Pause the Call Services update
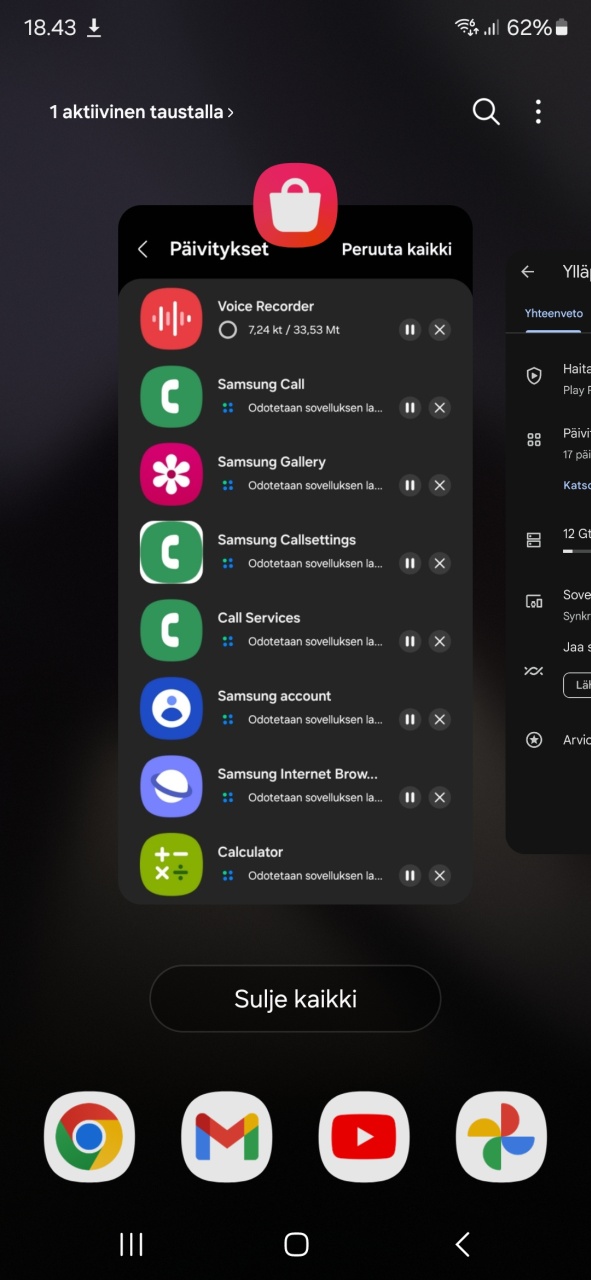 click(409, 641)
